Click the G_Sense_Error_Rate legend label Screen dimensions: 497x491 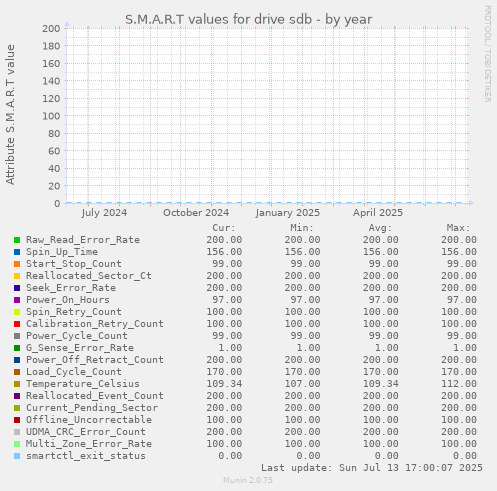[80, 348]
